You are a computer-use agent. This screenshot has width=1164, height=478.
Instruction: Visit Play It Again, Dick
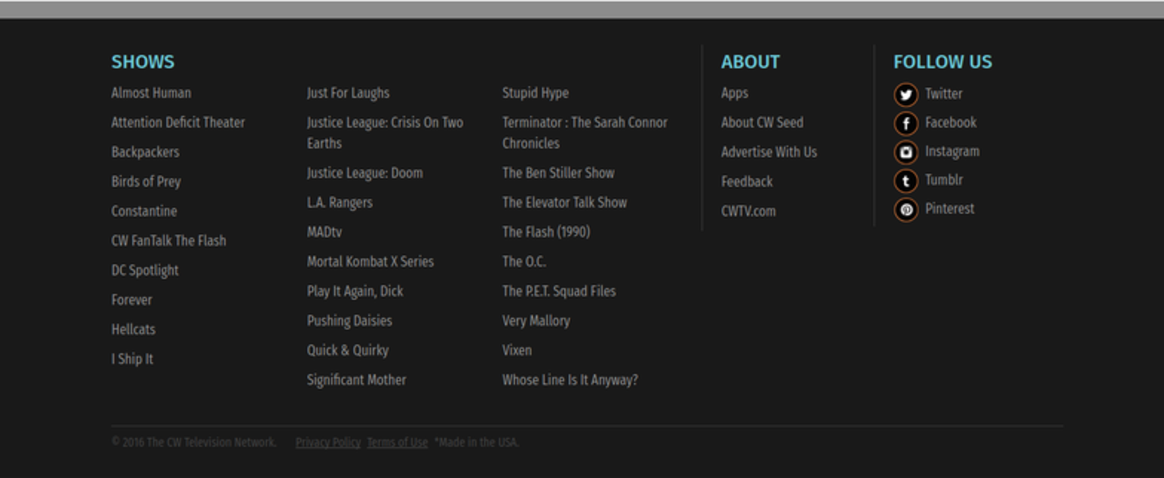point(355,291)
